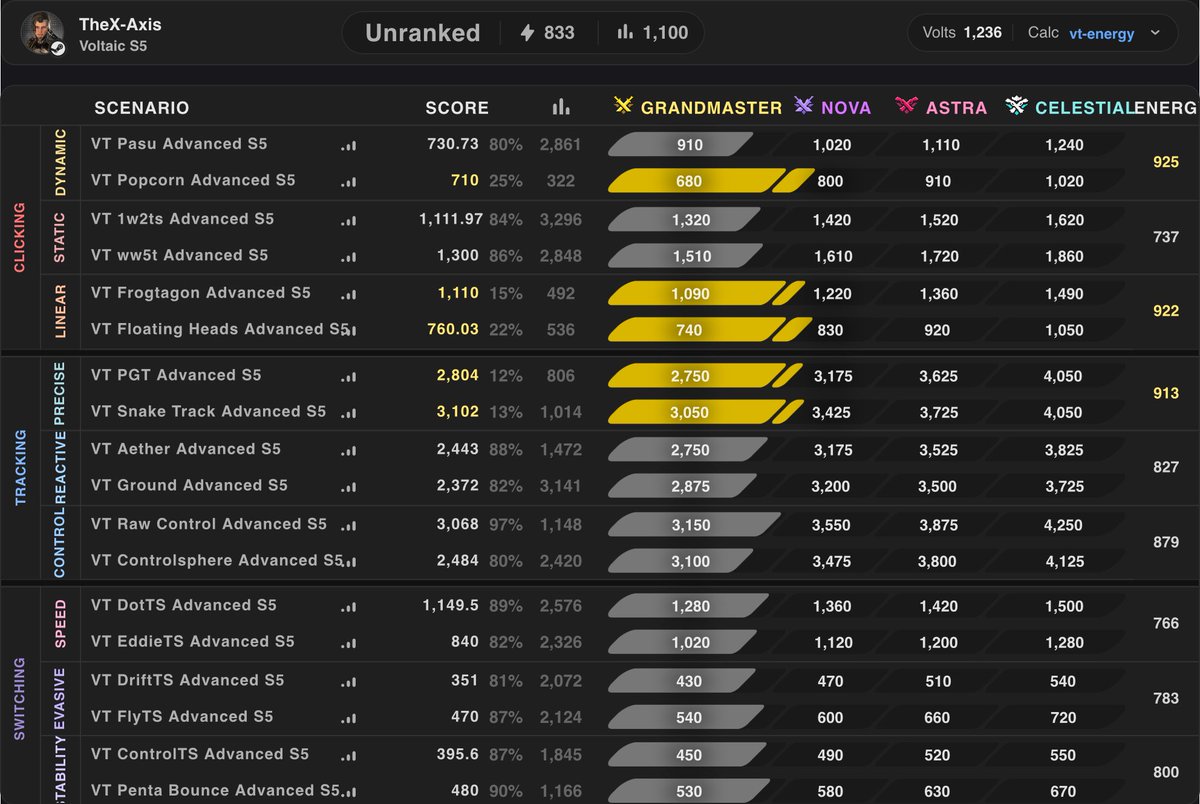
Task: Select the SPEED subcategory label
Action: (60, 623)
